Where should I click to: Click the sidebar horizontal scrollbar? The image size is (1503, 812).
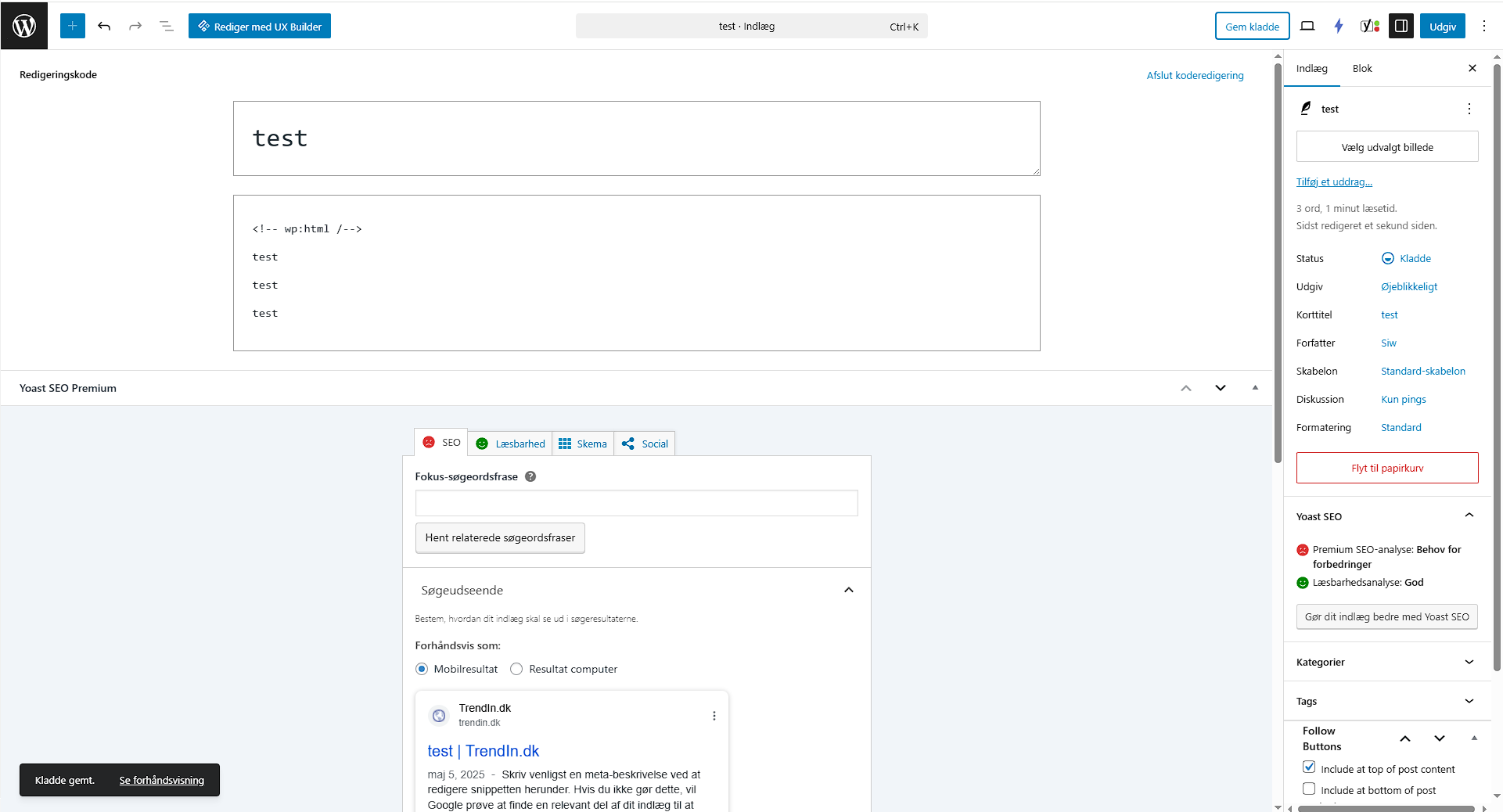[1386, 808]
